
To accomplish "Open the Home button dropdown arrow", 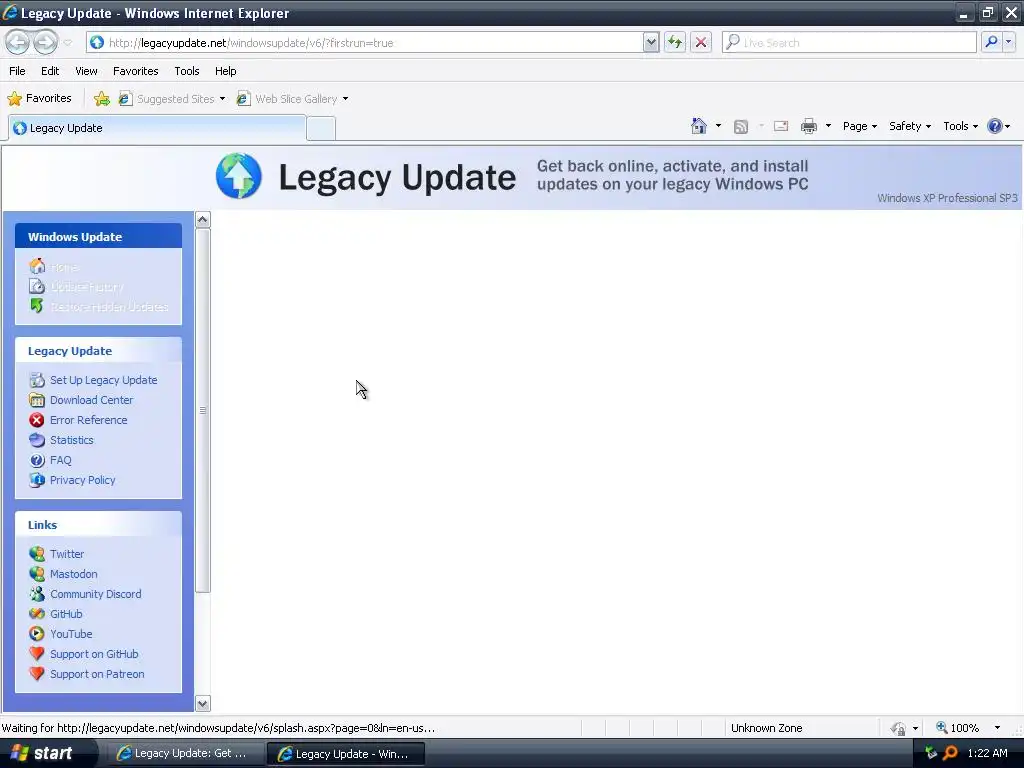I will pos(718,126).
